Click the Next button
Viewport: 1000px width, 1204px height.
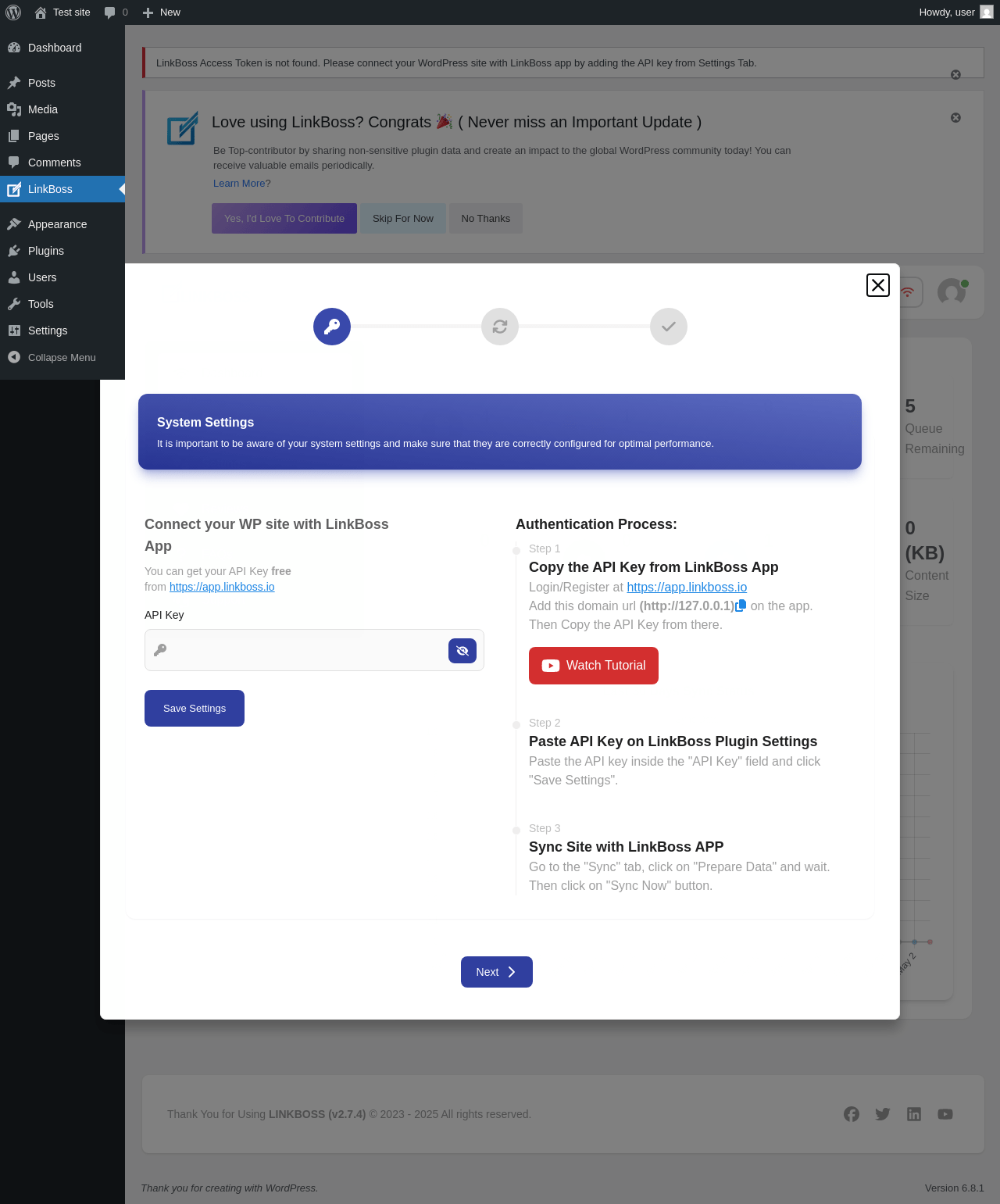pos(497,972)
